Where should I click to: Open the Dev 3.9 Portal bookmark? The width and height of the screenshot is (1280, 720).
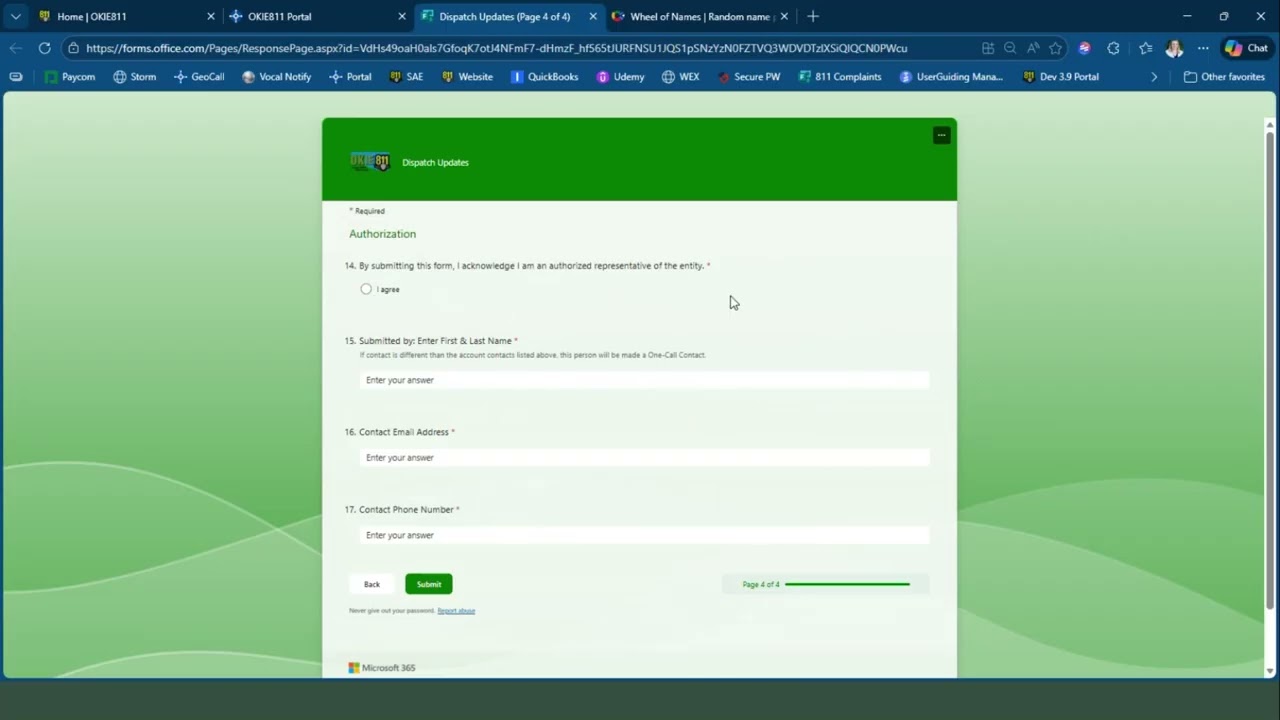(x=1061, y=77)
